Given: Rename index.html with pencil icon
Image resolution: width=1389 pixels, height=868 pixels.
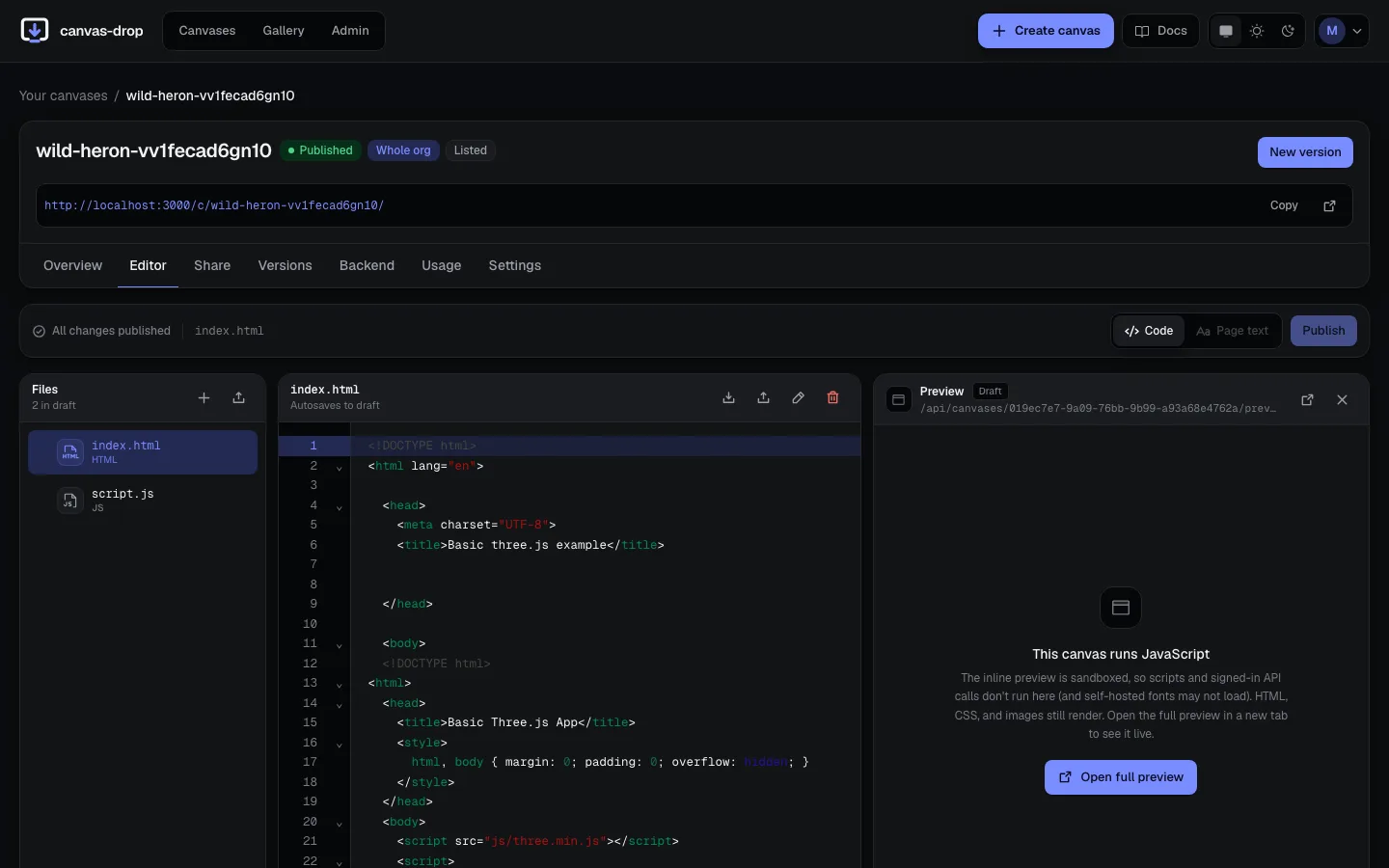Looking at the screenshot, I should coord(798,397).
